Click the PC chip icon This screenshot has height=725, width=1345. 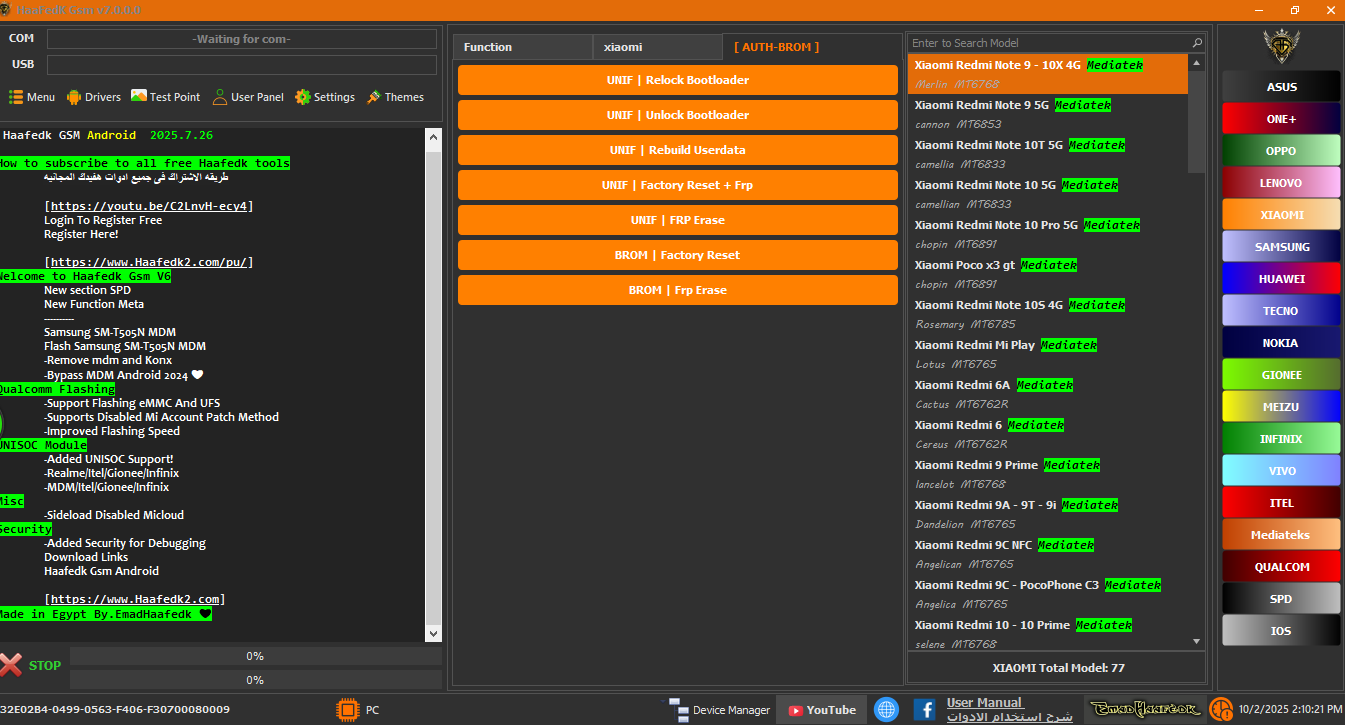coord(347,710)
